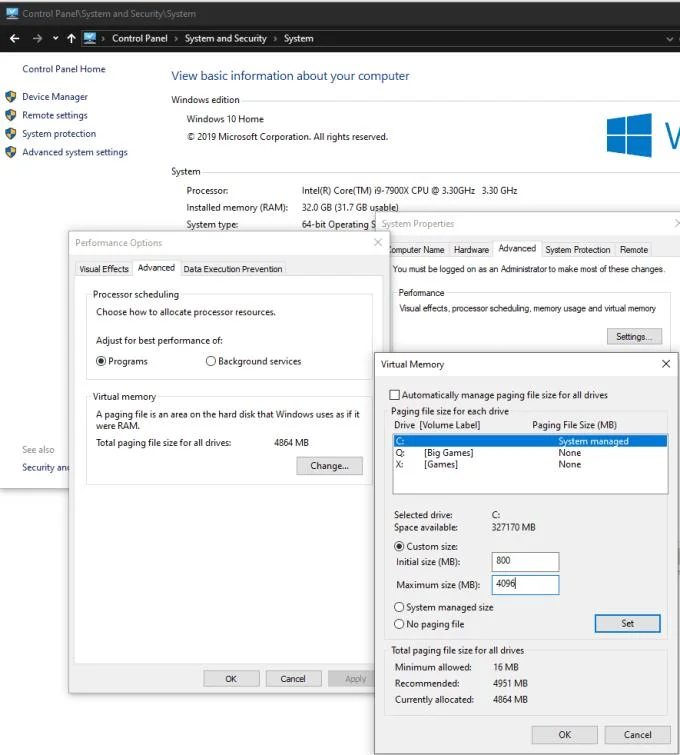Click Initial size input field
The image size is (680, 755).
click(525, 561)
